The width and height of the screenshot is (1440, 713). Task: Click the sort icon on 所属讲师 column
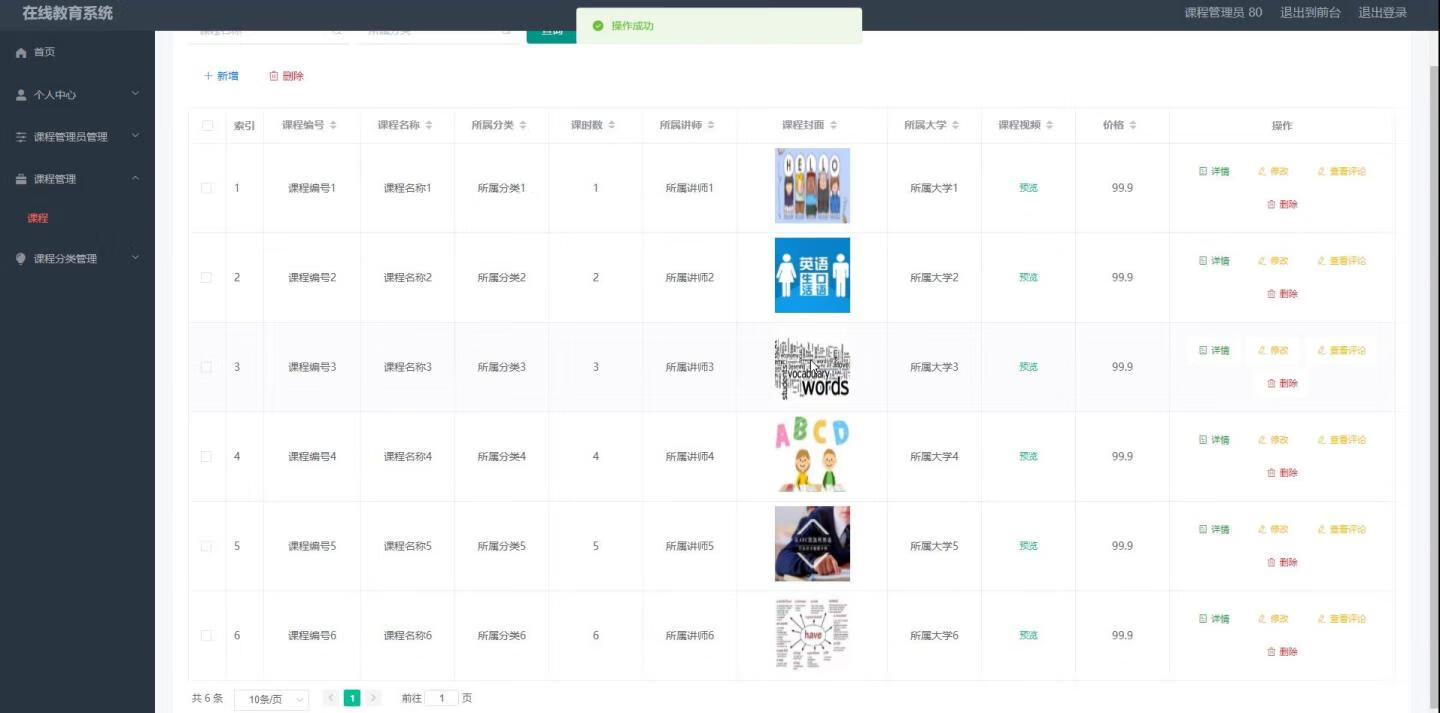point(711,125)
